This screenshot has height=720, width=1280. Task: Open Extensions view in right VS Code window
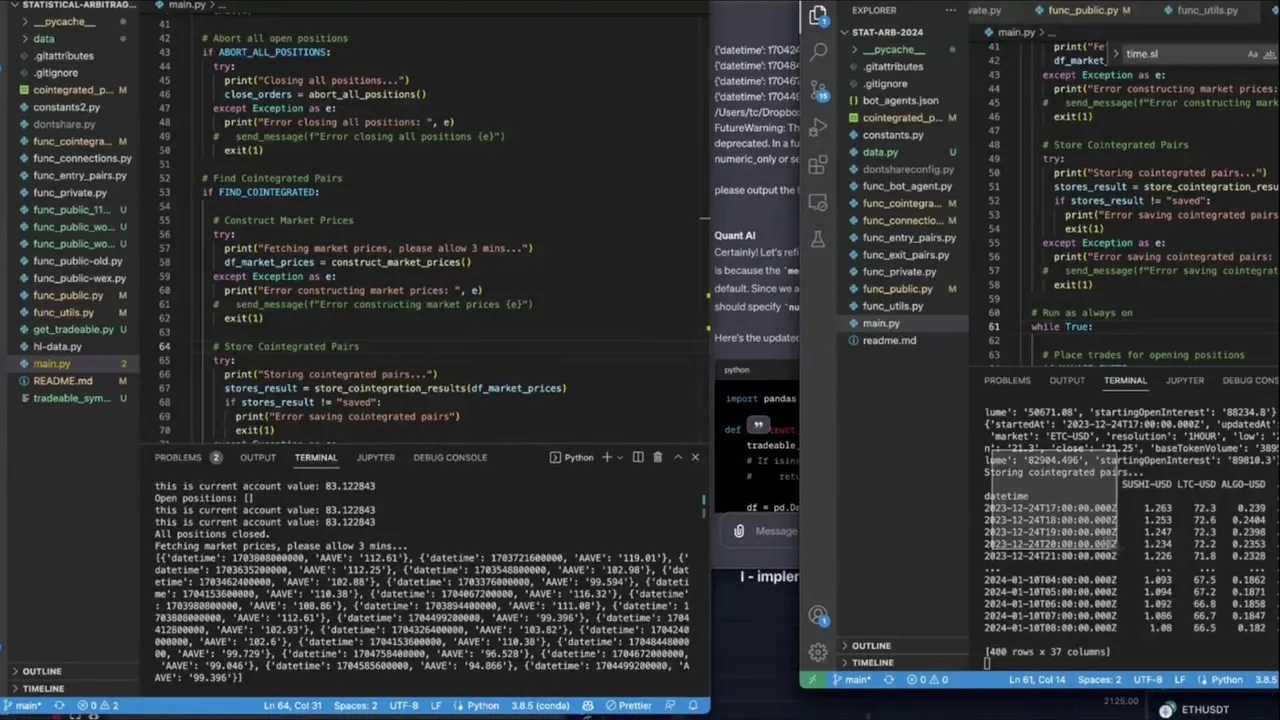click(819, 165)
